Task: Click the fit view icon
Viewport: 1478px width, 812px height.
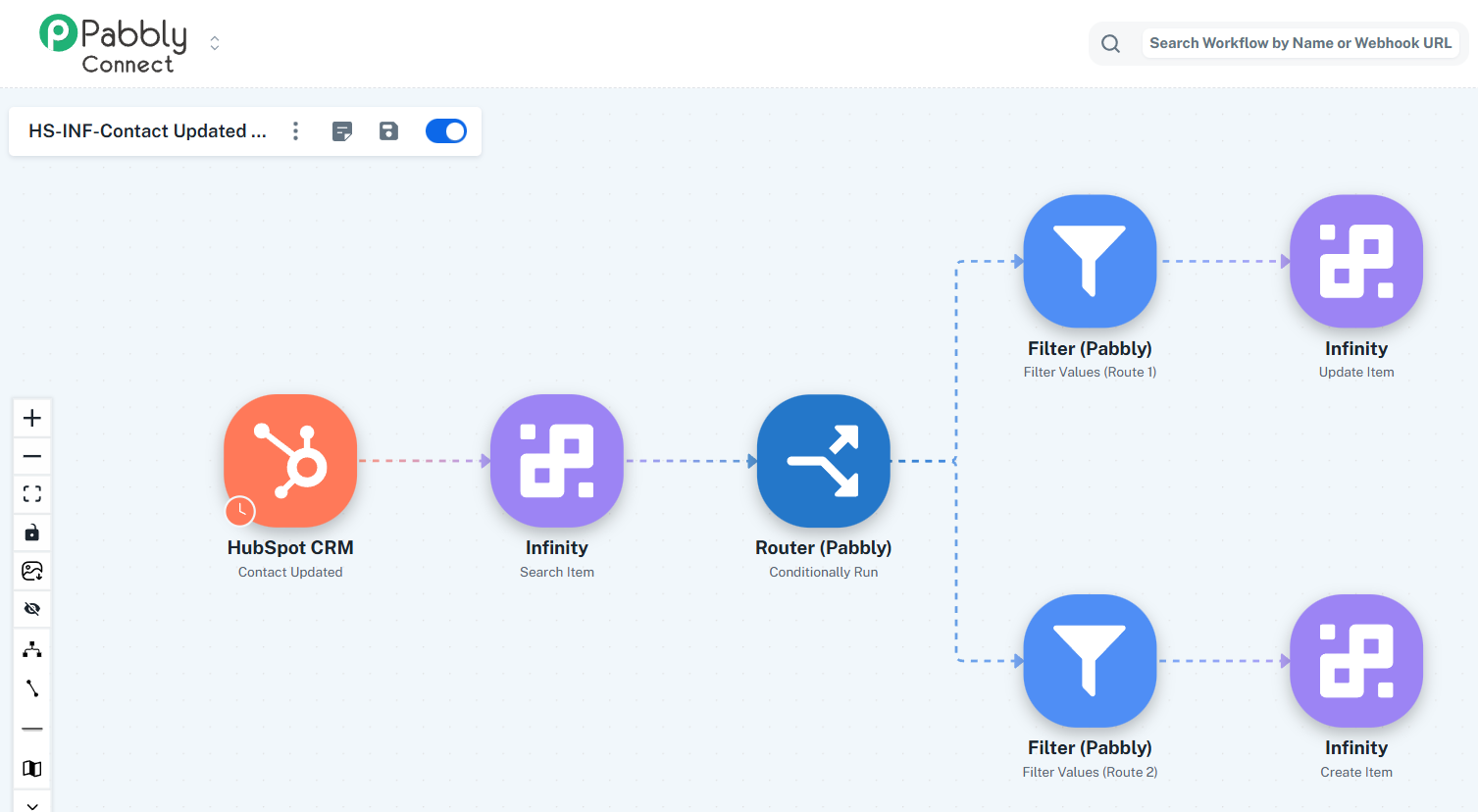Action: coord(32,494)
